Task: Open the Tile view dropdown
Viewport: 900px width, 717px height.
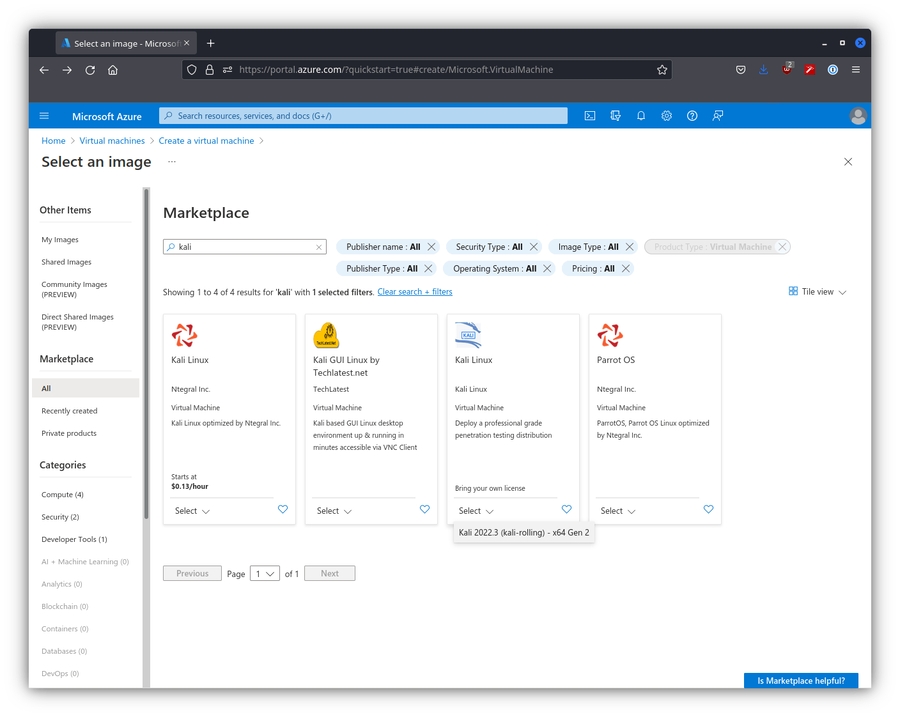Action: pos(818,292)
